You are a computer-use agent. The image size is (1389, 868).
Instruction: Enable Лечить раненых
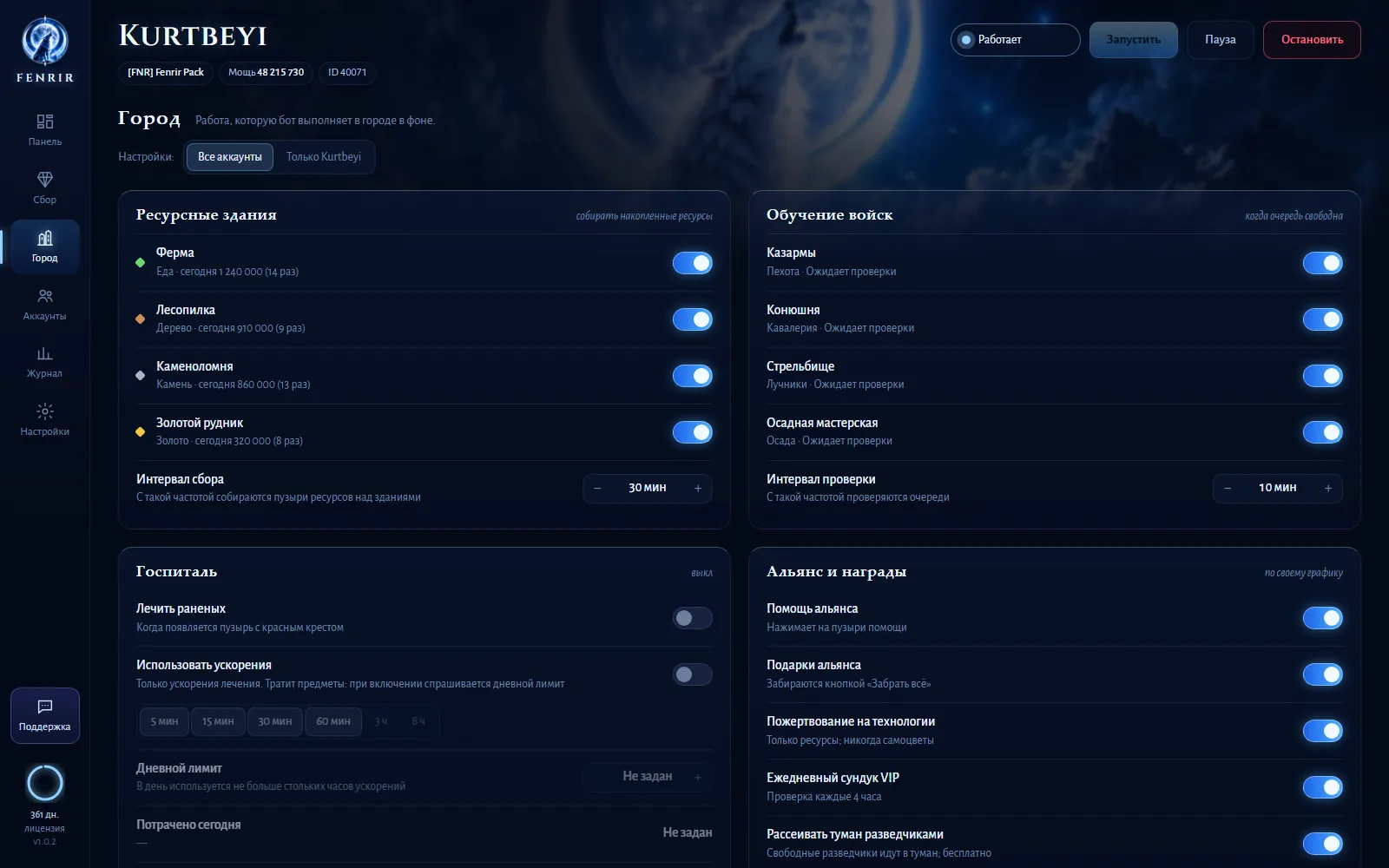point(693,618)
